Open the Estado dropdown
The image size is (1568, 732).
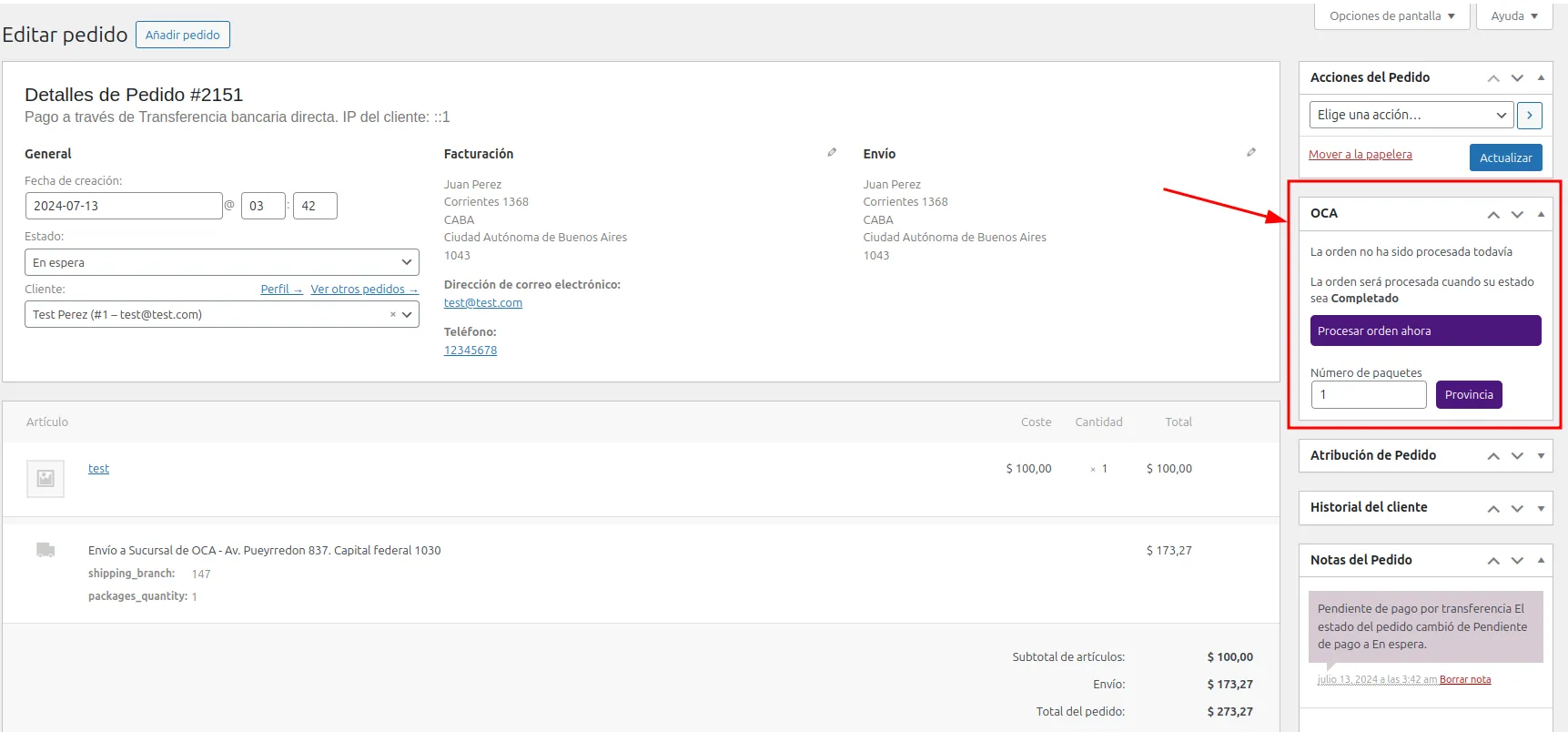(x=222, y=262)
